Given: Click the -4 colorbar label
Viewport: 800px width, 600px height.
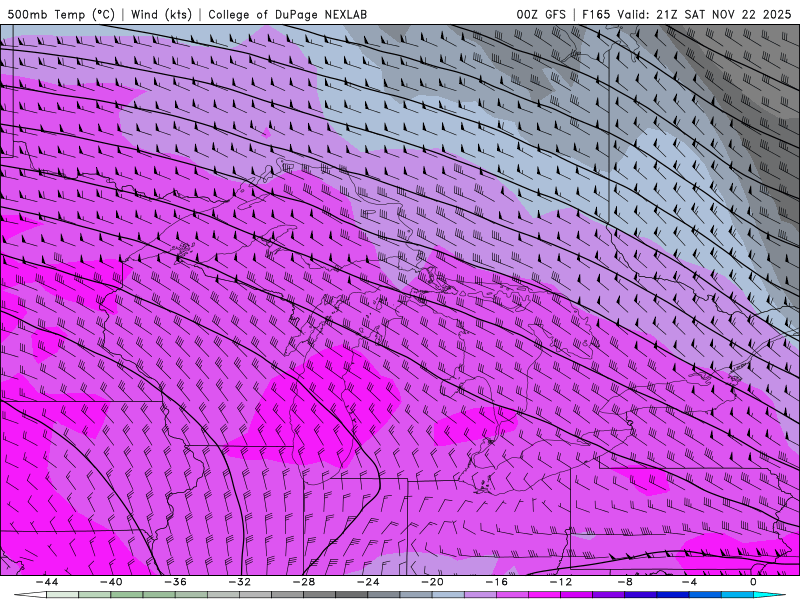Looking at the screenshot, I should (689, 582).
